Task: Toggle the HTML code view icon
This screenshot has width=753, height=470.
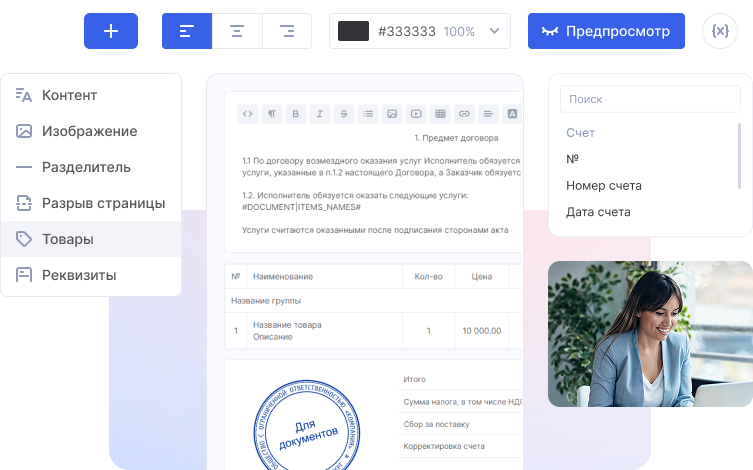Action: click(247, 114)
